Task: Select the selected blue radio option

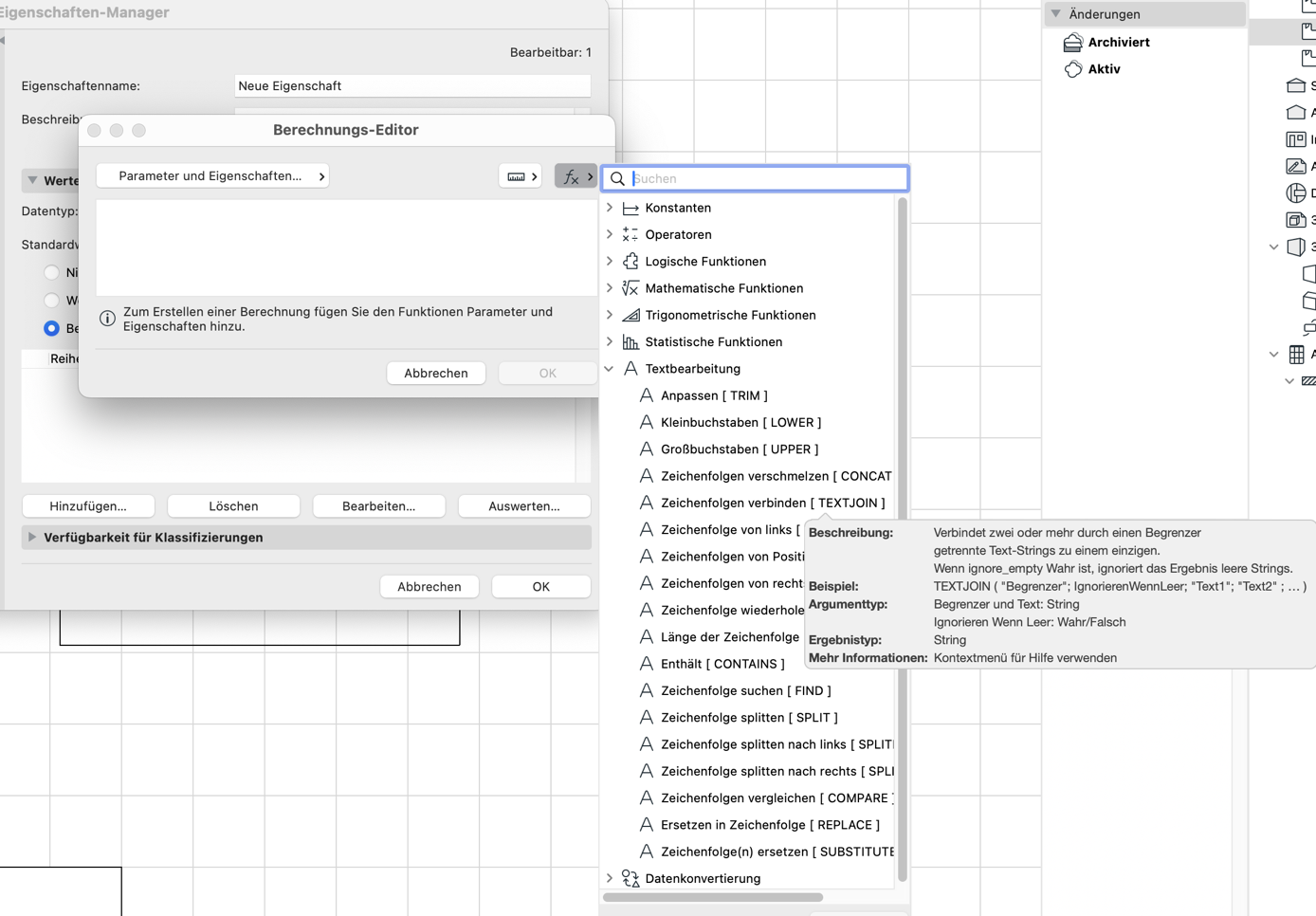Action: click(51, 328)
